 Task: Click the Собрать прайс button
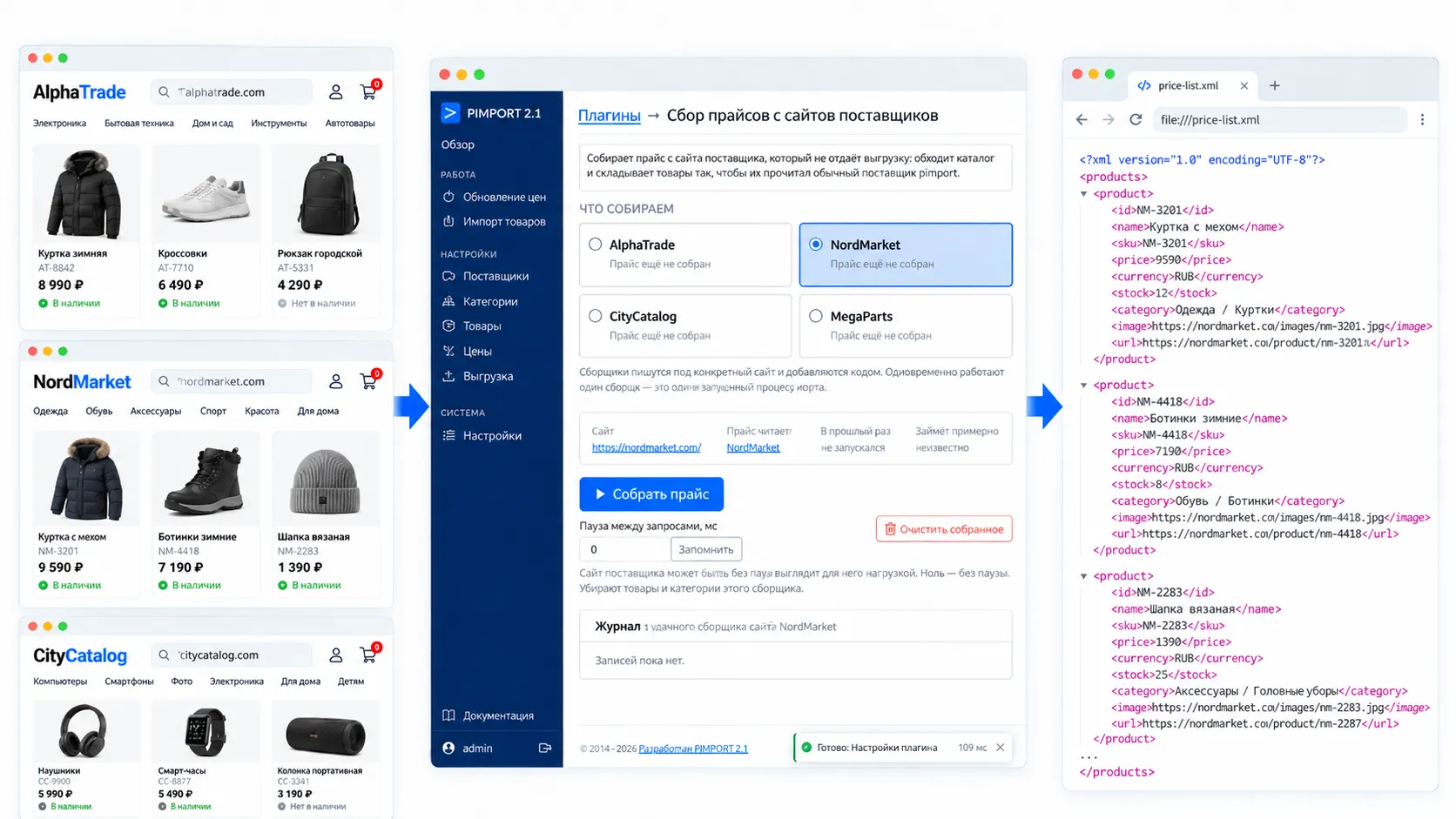point(651,493)
